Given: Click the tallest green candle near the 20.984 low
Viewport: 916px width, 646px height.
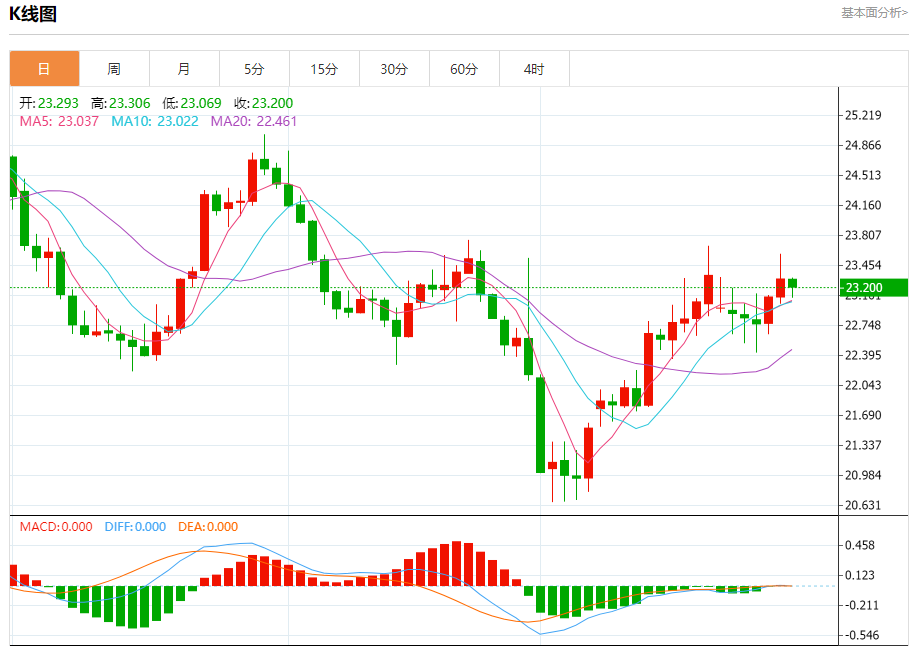Looking at the screenshot, I should (x=540, y=425).
